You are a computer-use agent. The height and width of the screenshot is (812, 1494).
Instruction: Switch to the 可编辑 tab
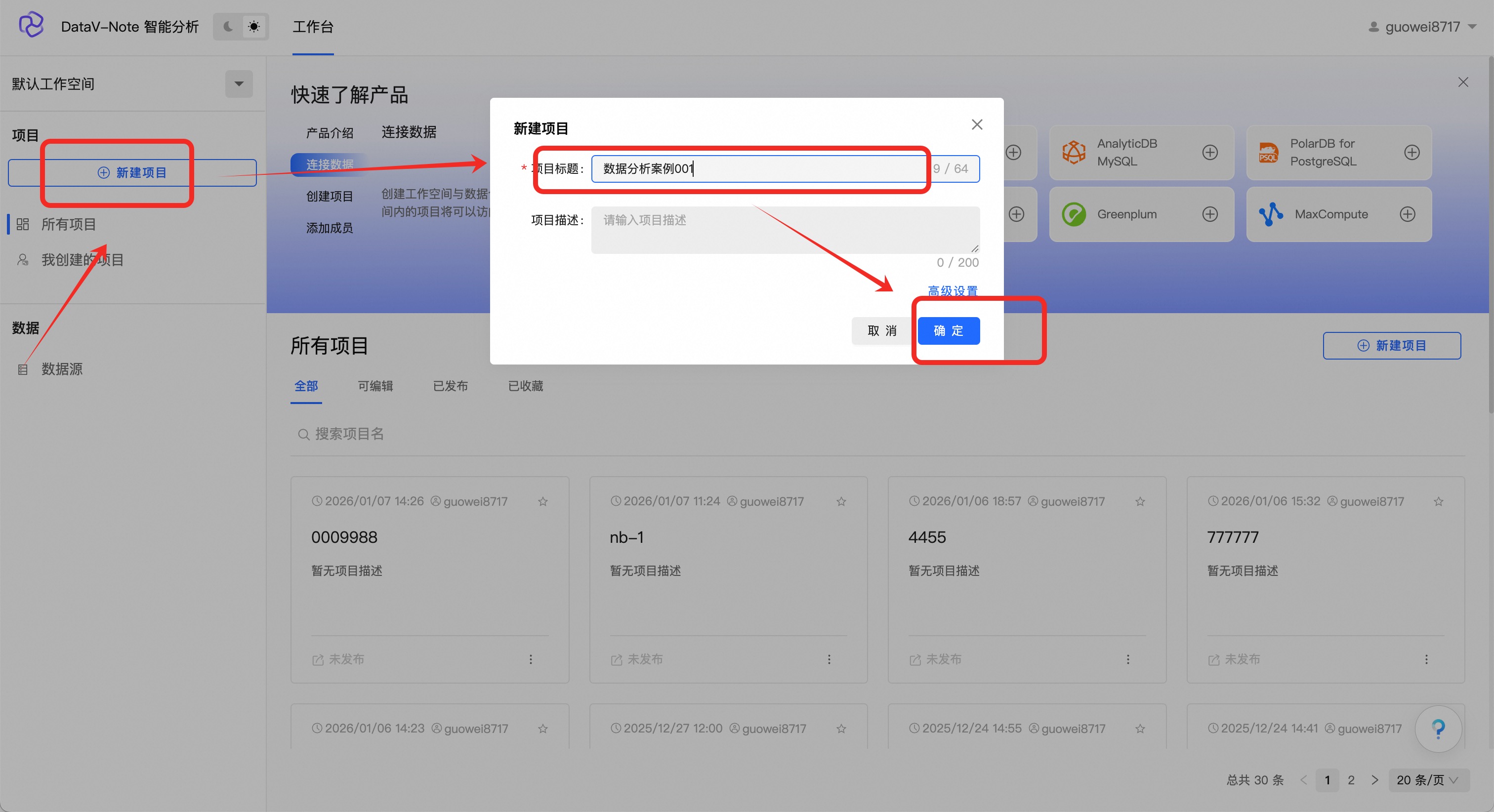(x=375, y=386)
